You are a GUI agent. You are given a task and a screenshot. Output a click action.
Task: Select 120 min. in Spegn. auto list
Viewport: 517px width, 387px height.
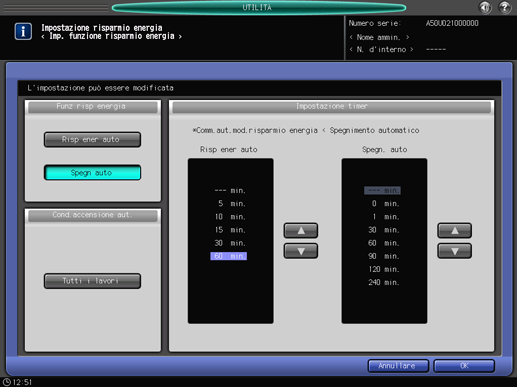383,269
